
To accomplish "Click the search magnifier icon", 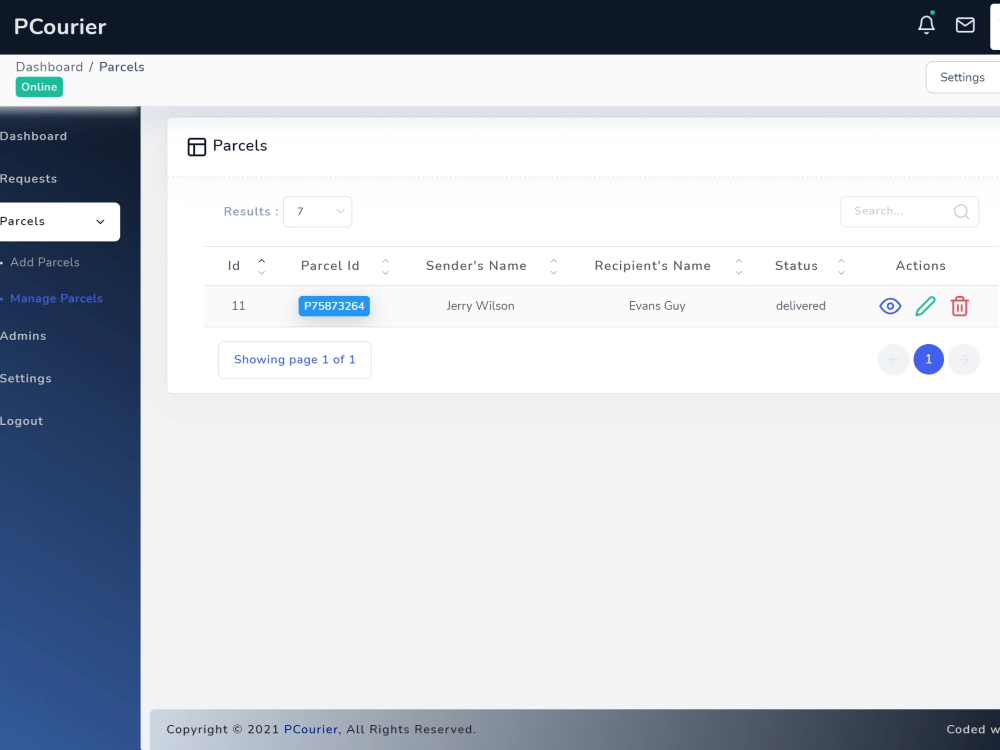I will click(x=961, y=212).
